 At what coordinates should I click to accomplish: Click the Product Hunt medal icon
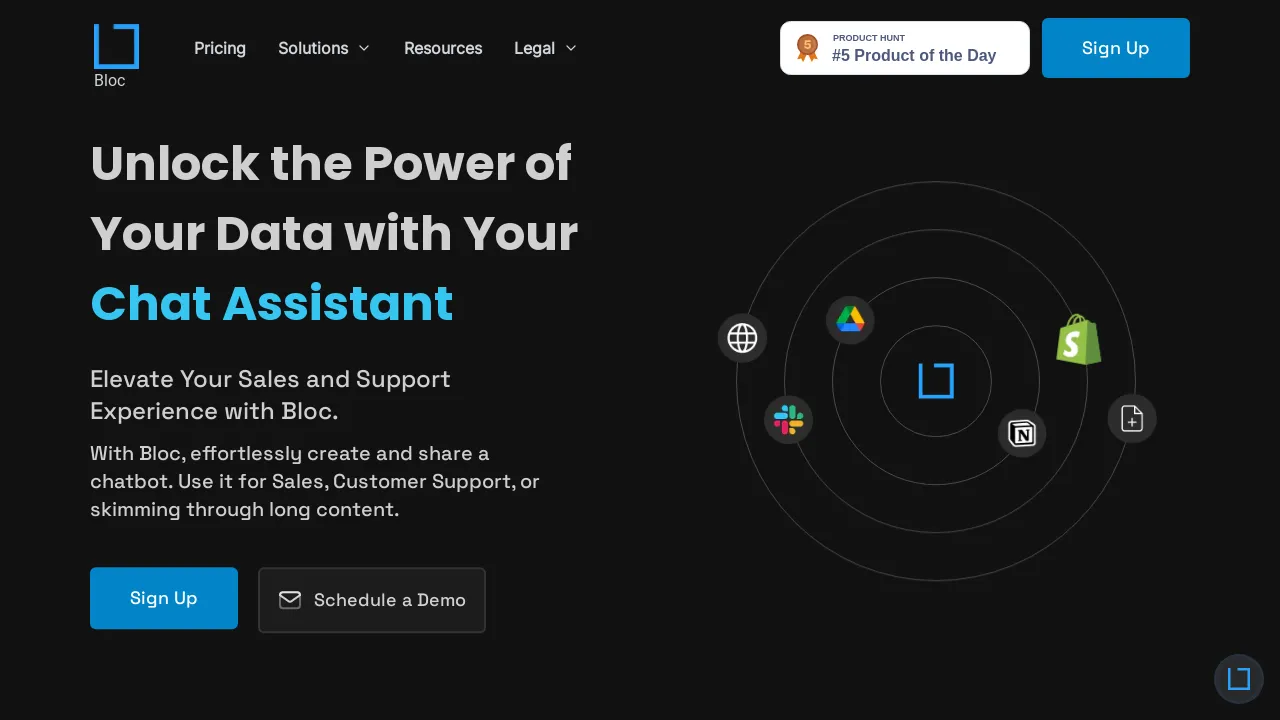click(x=807, y=48)
